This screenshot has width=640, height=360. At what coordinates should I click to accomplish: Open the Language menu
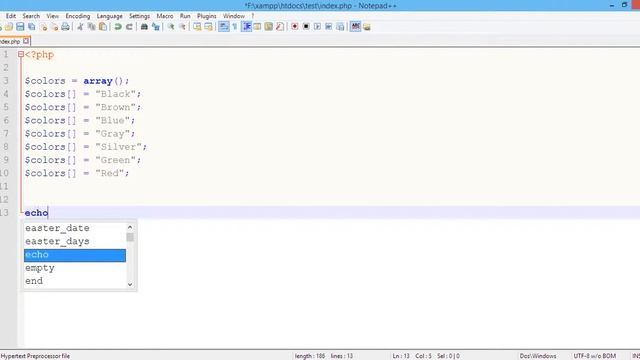click(109, 16)
